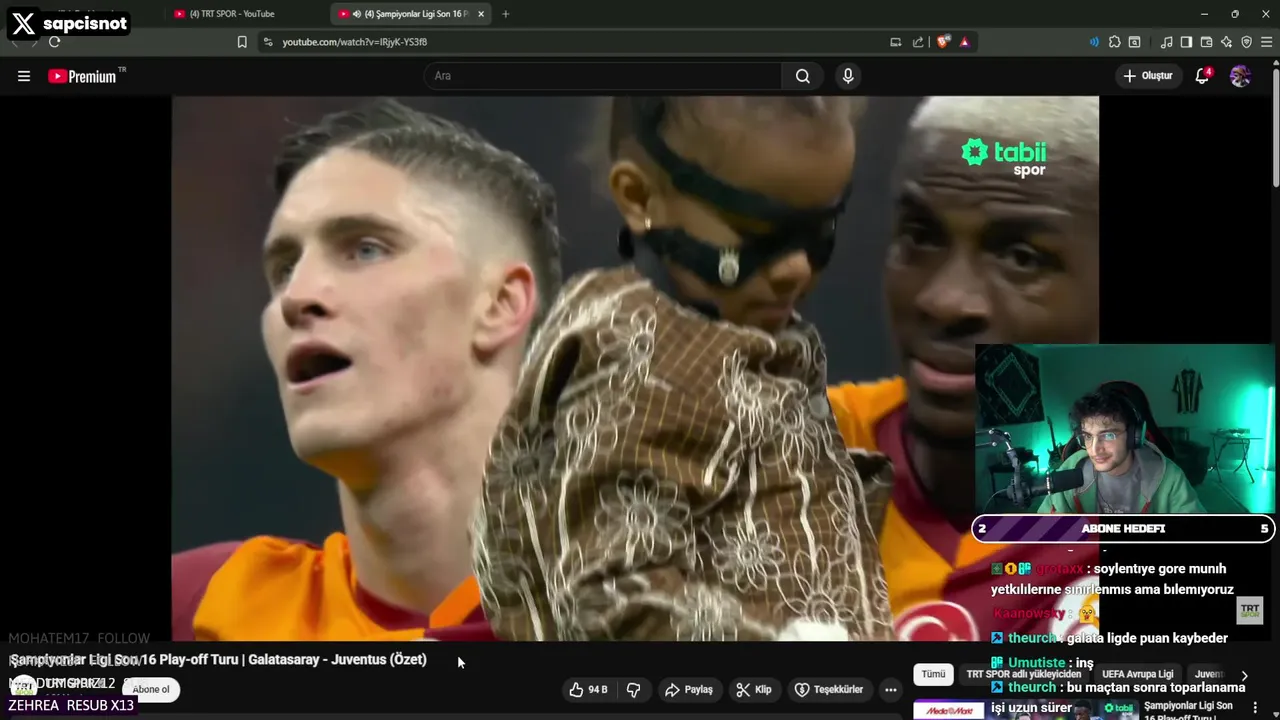Click the blue sound waves toolbar icon

[x=1094, y=42]
